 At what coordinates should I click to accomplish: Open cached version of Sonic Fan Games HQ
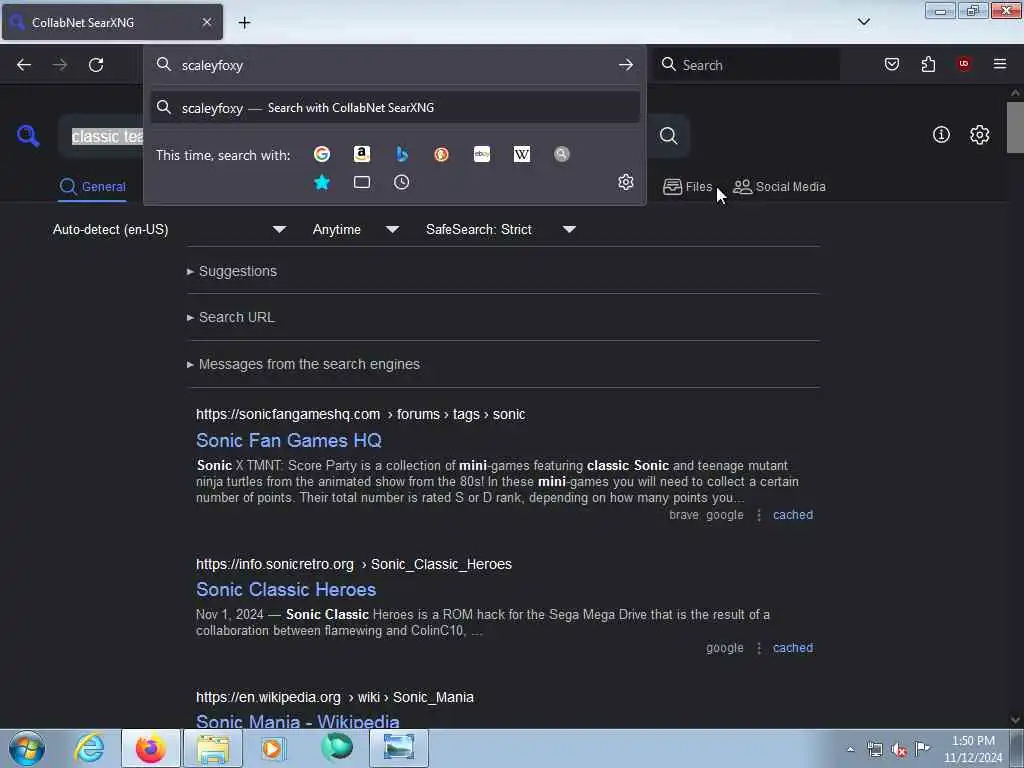click(793, 515)
